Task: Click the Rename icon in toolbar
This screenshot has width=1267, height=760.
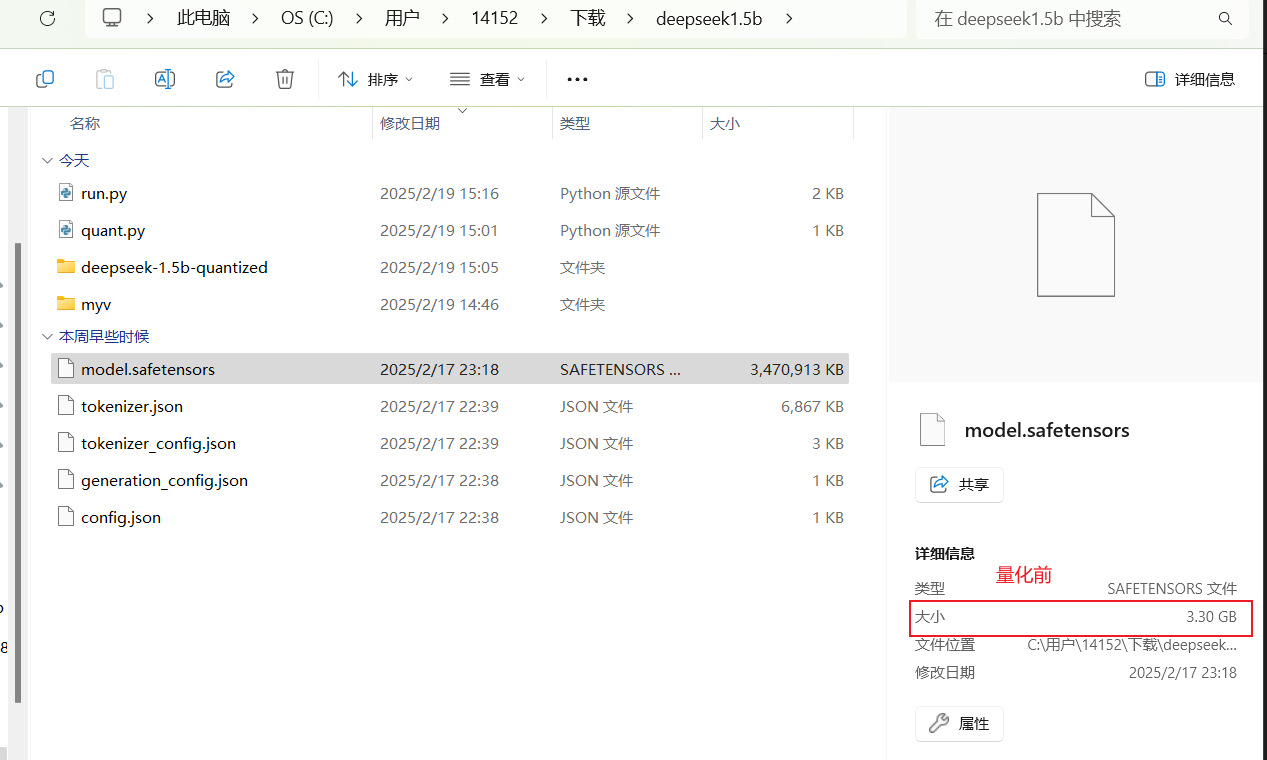Action: (165, 79)
